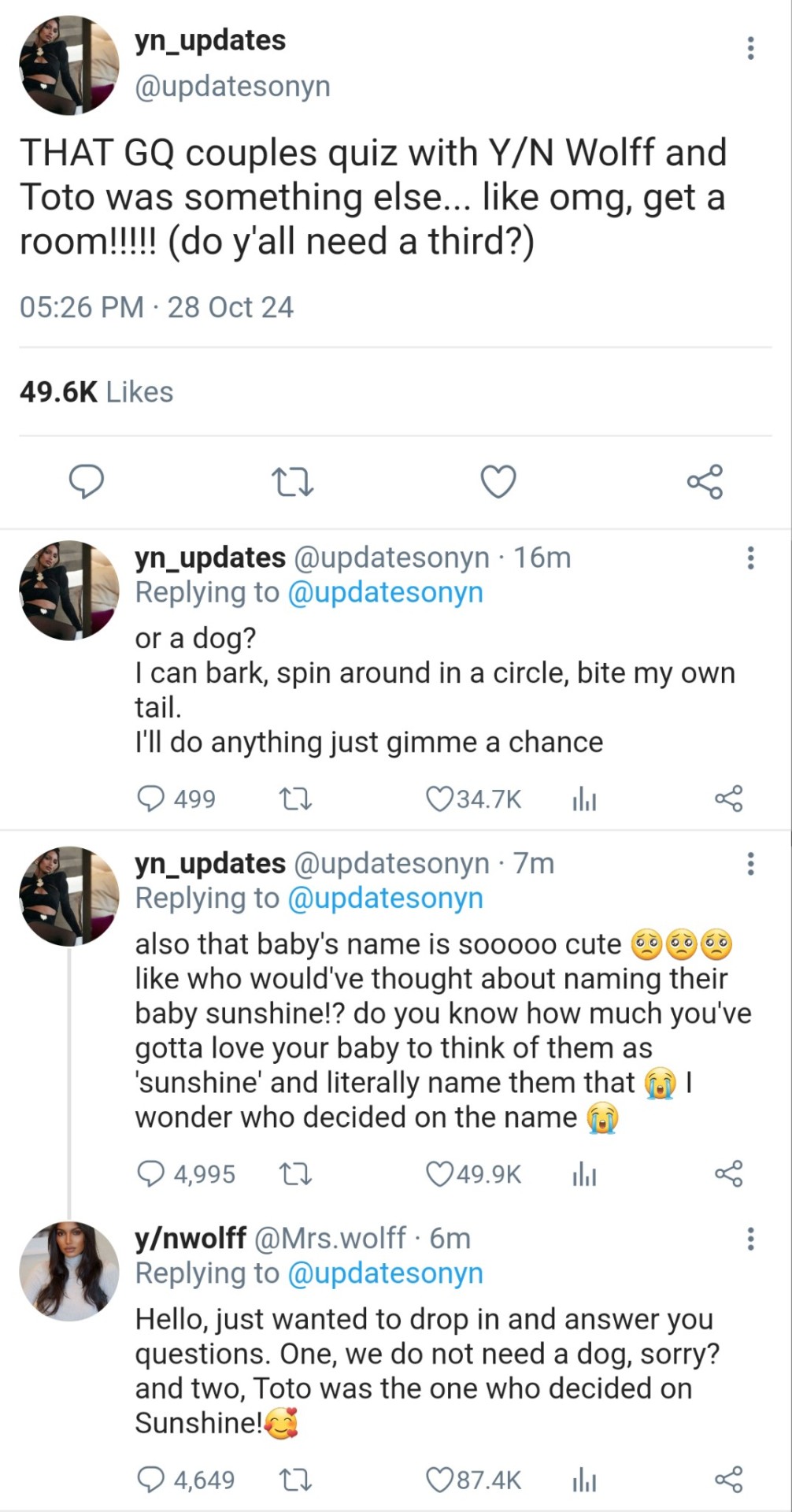
Task: Retweet the main GQ couples quiz tweet
Action: pyautogui.click(x=292, y=482)
